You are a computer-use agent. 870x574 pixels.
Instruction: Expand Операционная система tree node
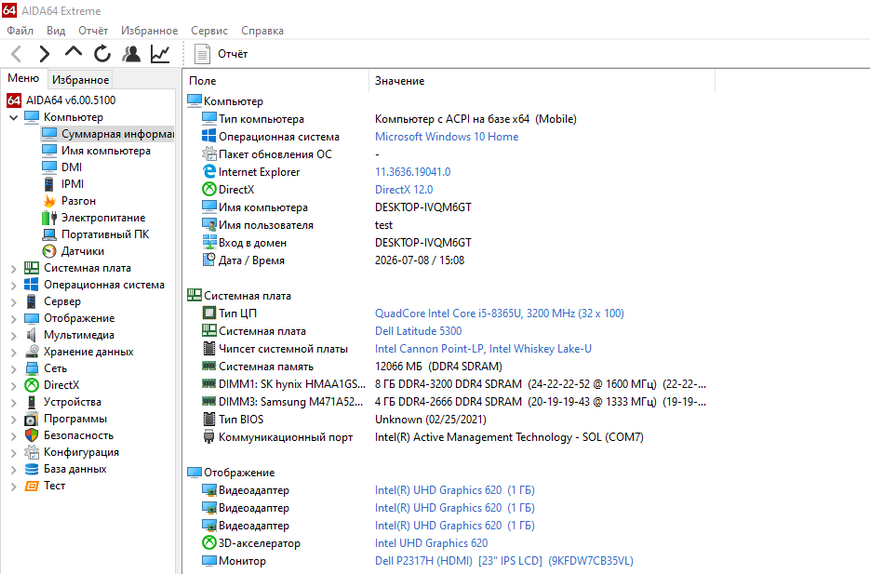[x=13, y=285]
